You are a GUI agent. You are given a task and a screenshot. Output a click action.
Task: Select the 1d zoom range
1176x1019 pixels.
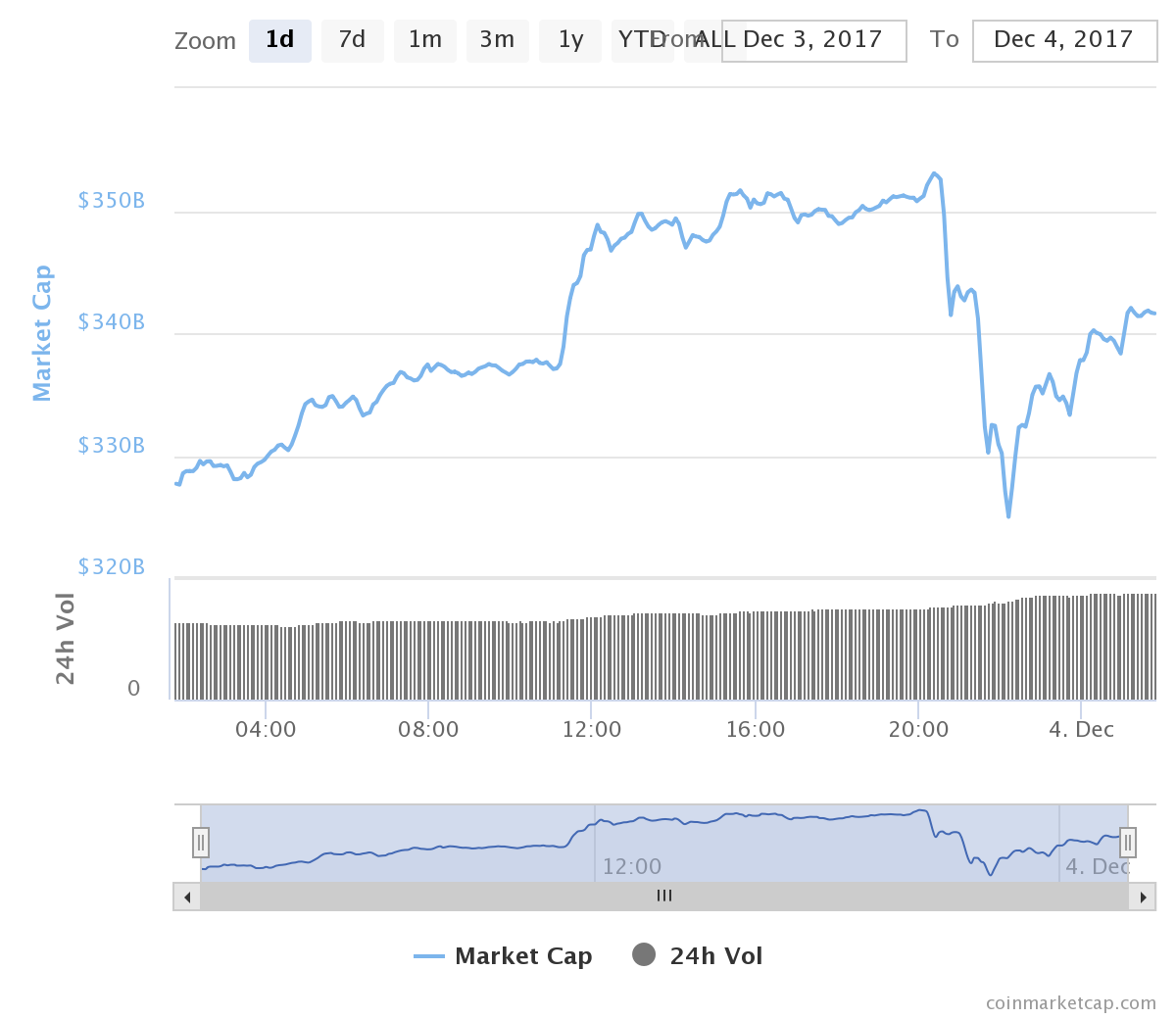(x=280, y=41)
